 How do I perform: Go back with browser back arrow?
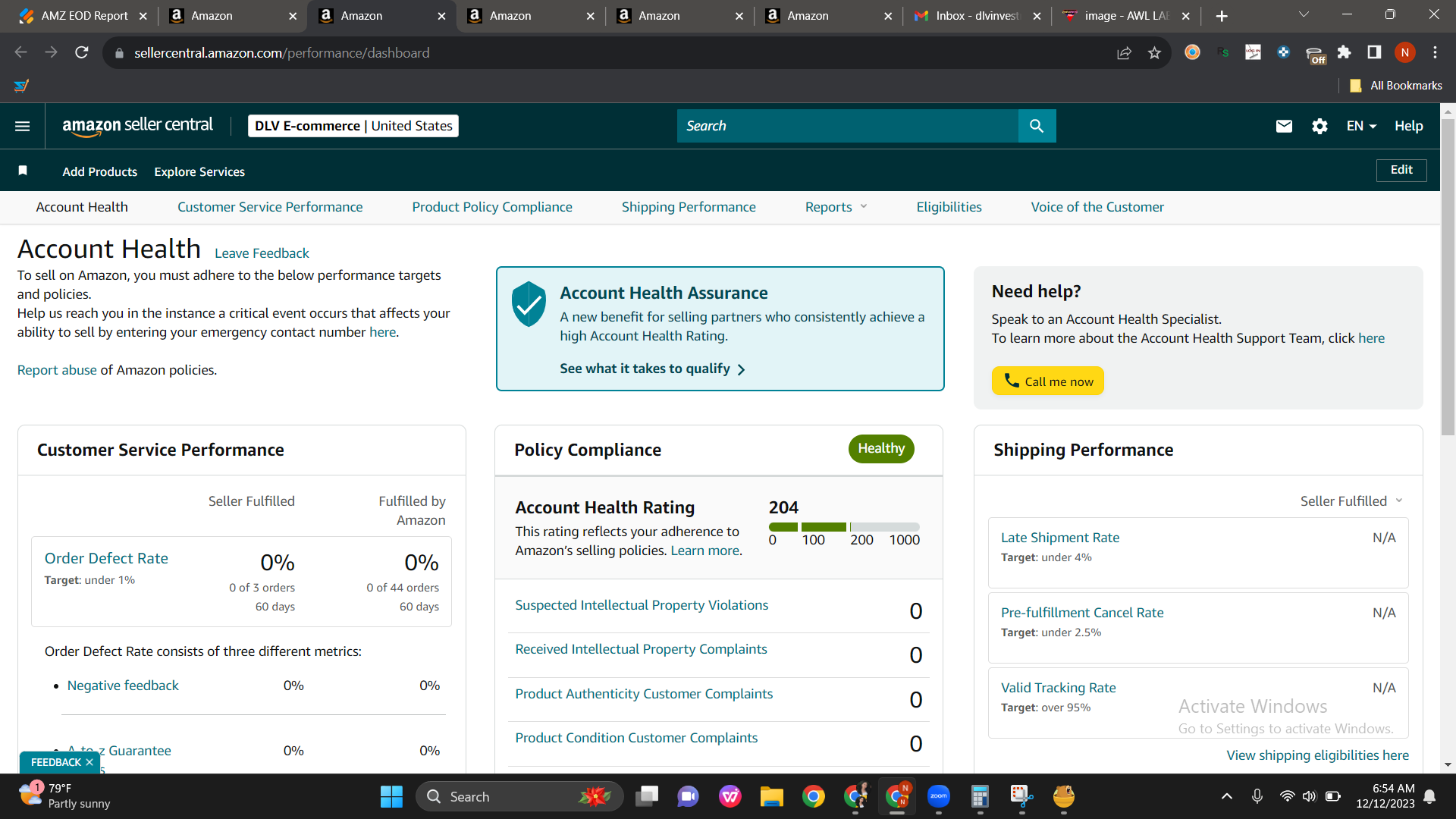[x=21, y=52]
